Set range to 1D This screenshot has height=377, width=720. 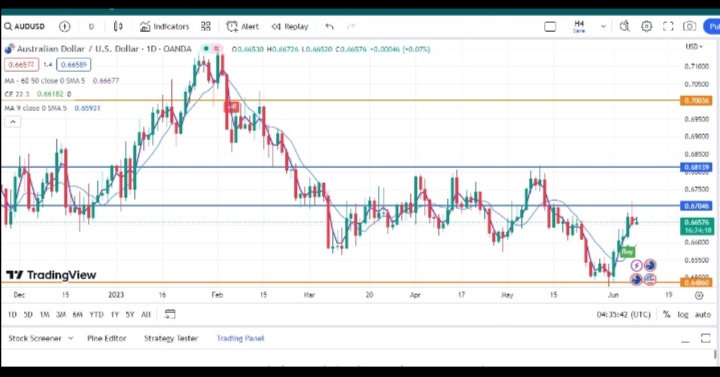12,315
